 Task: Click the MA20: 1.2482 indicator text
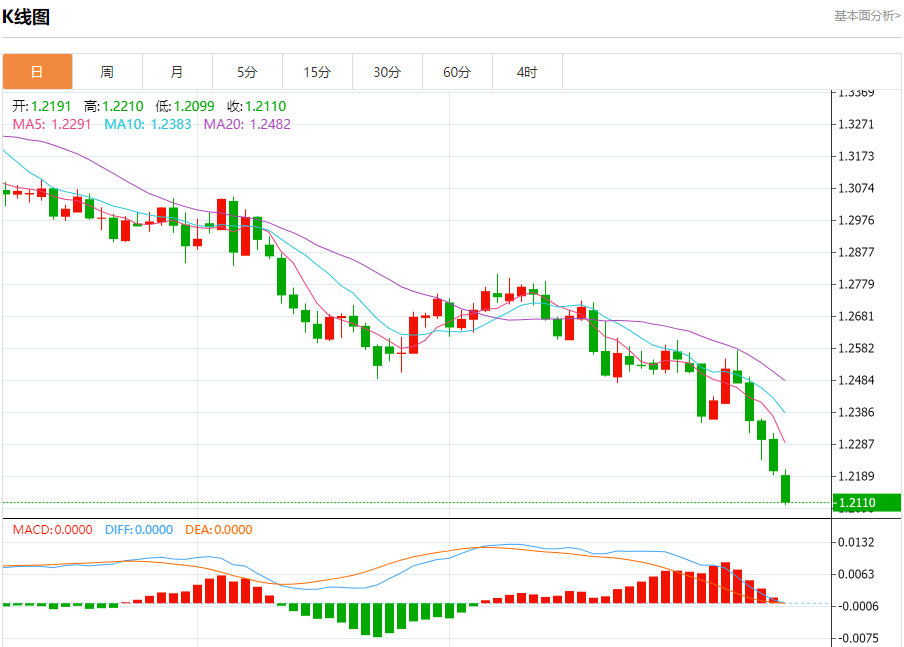[x=247, y=124]
